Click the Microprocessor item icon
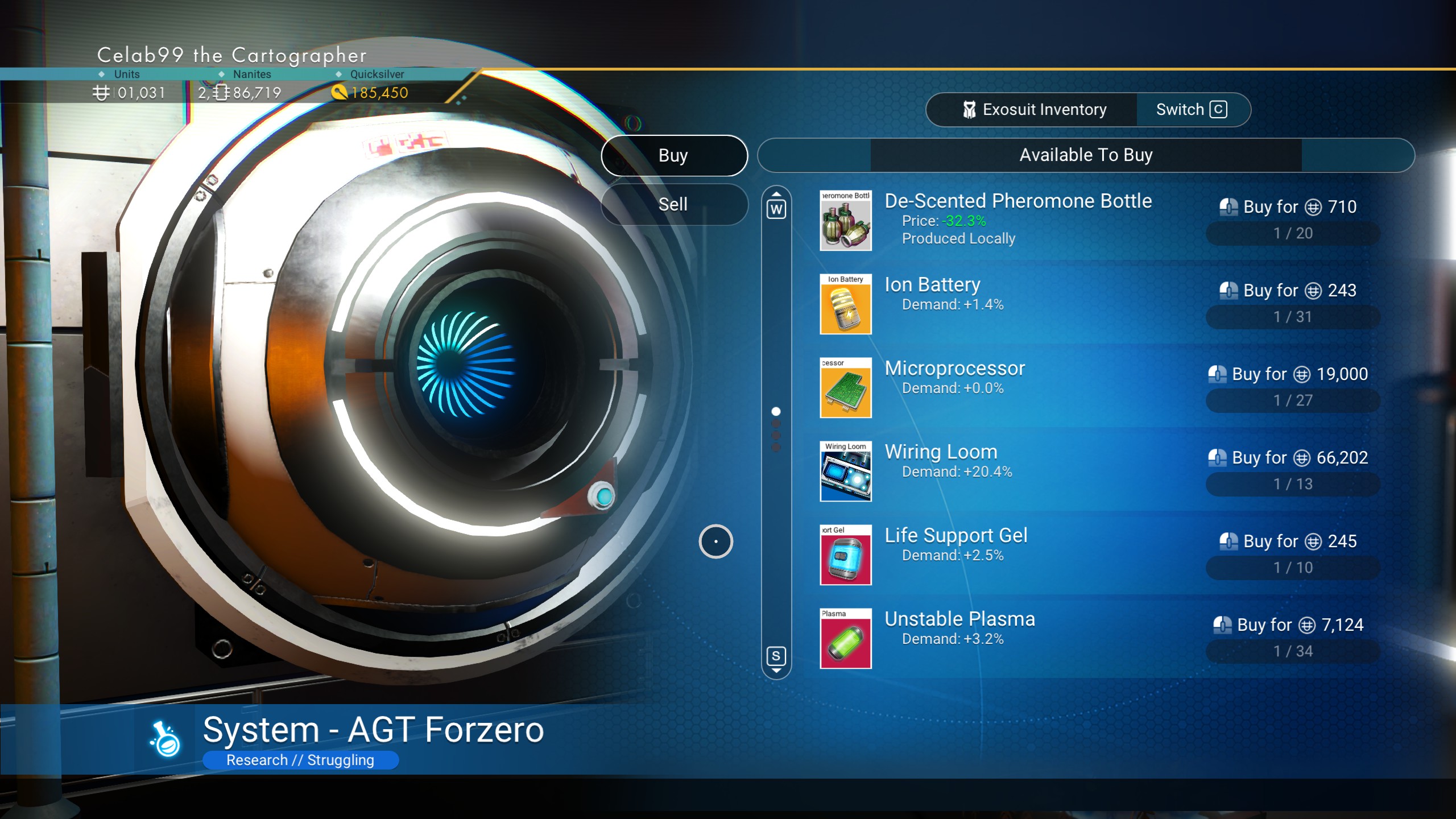Image resolution: width=1456 pixels, height=819 pixels. click(x=845, y=388)
